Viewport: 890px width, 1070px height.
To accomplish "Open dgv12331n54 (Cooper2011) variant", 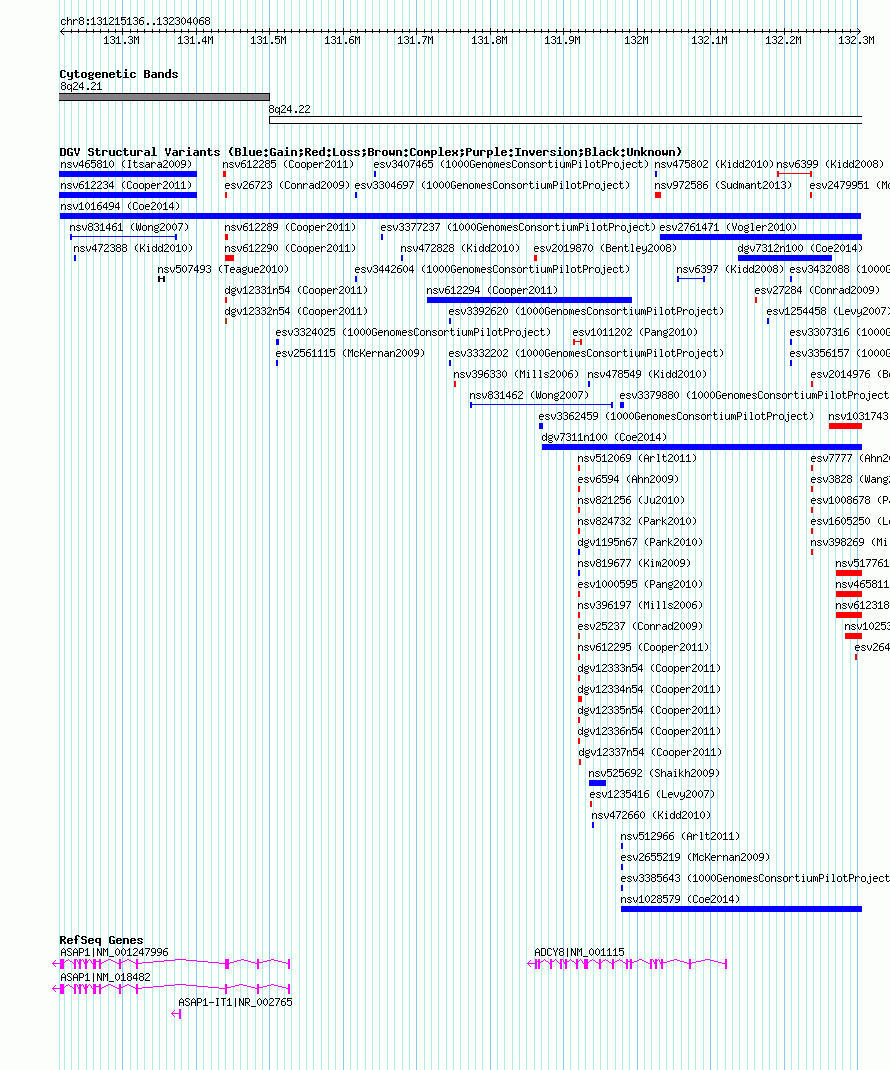I will [x=296, y=291].
